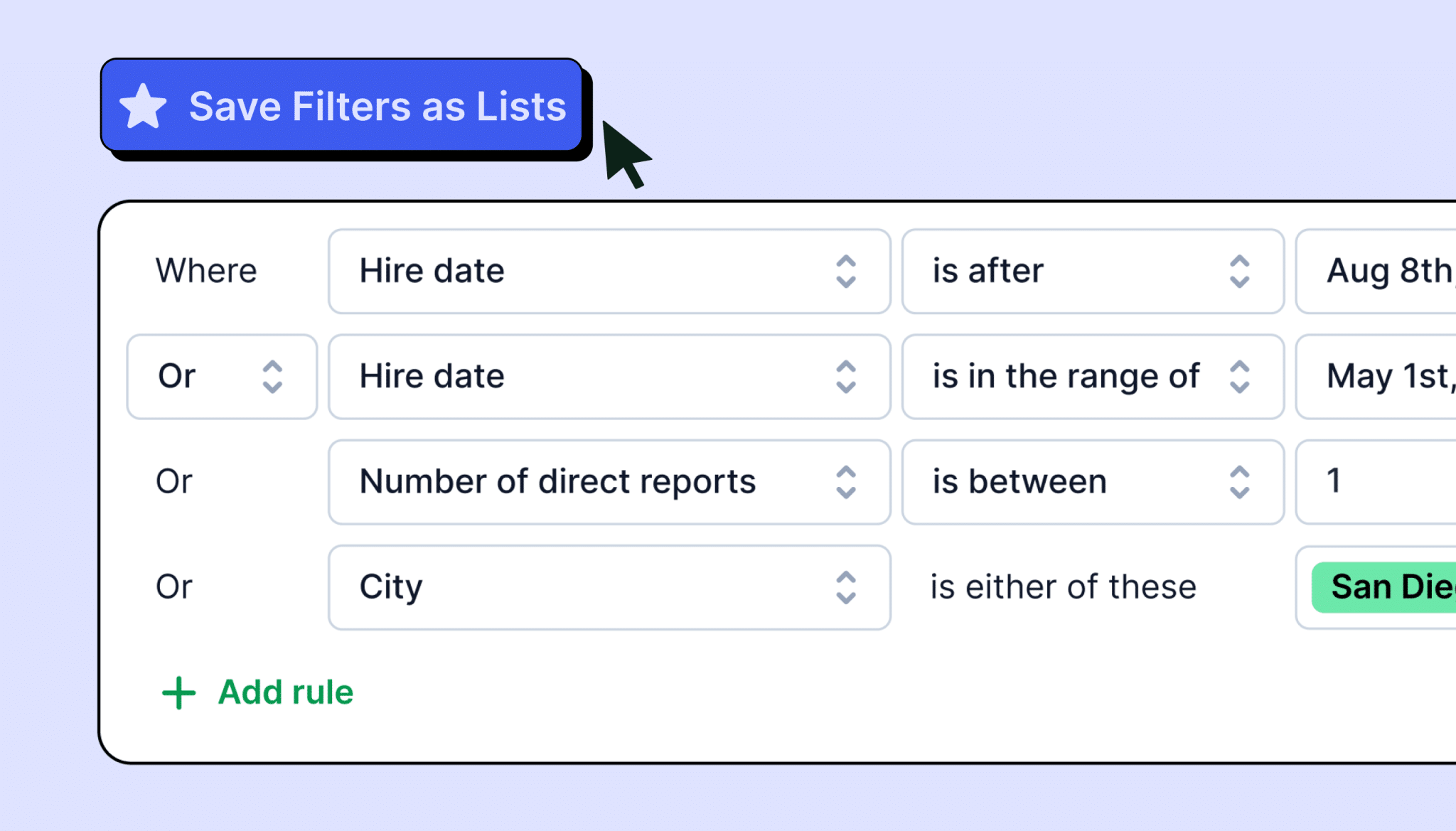
Task: Open second Hire date field dropdown
Action: tap(609, 377)
